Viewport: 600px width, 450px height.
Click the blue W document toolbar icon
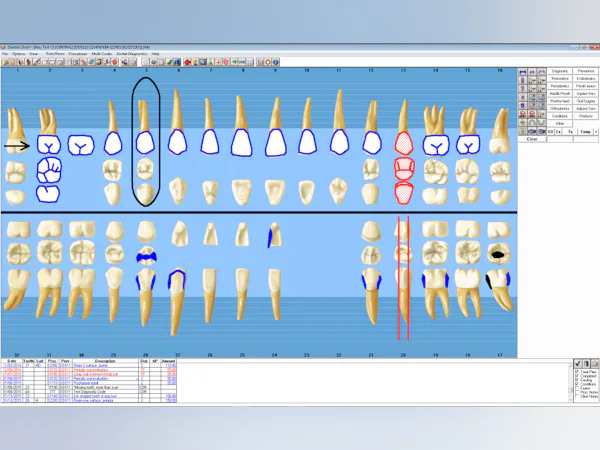click(203, 62)
